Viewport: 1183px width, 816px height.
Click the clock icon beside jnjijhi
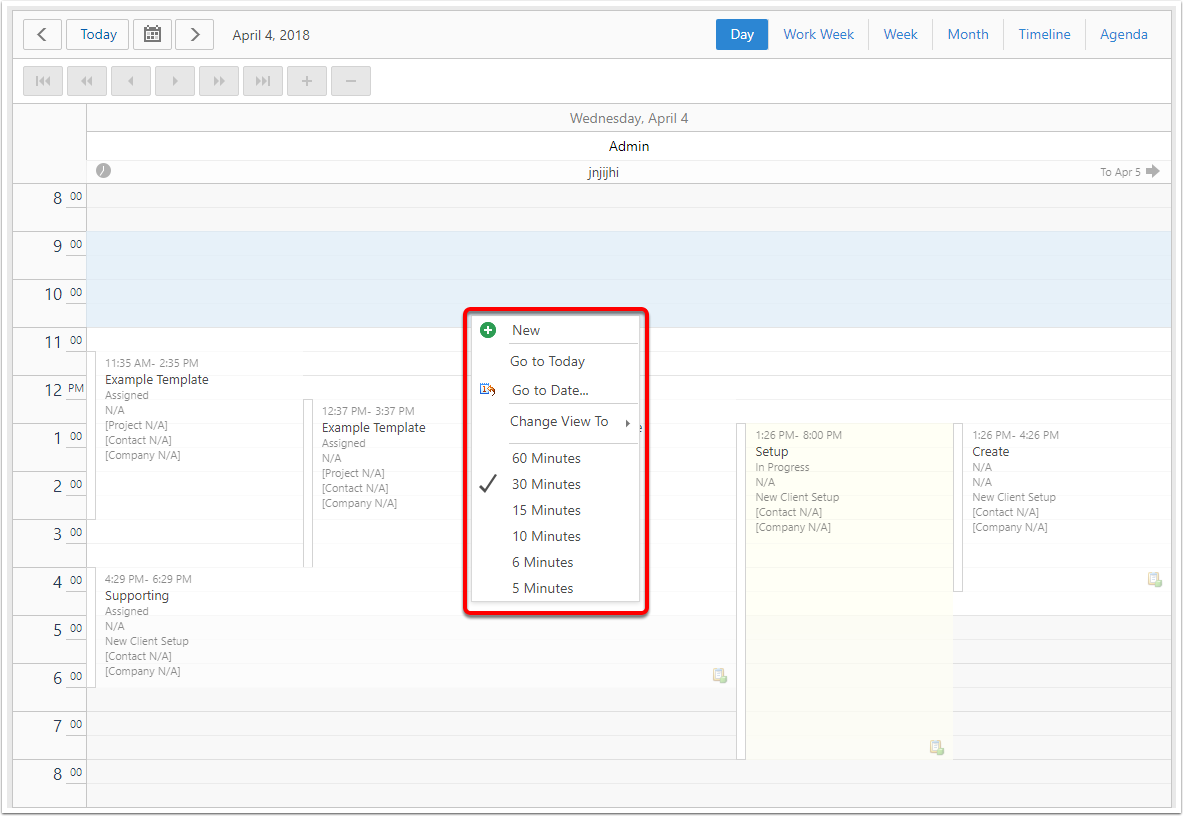click(x=103, y=170)
